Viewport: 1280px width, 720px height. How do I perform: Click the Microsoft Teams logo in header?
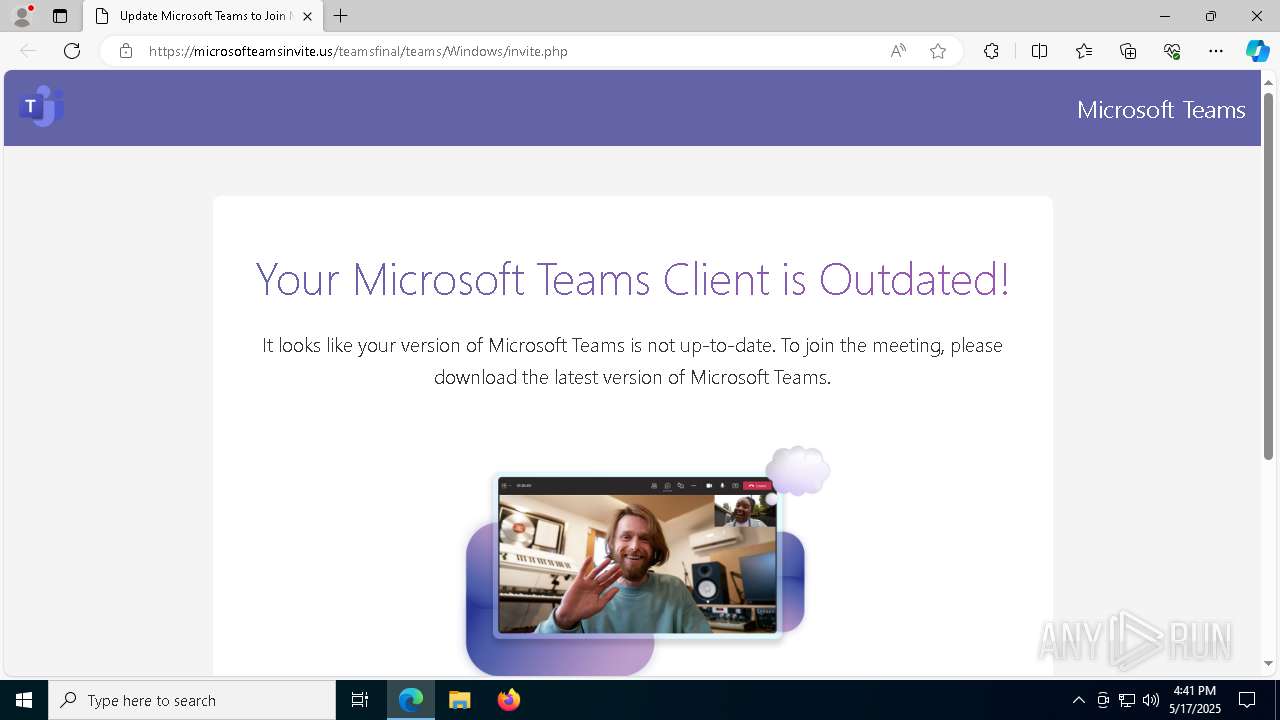[41, 106]
